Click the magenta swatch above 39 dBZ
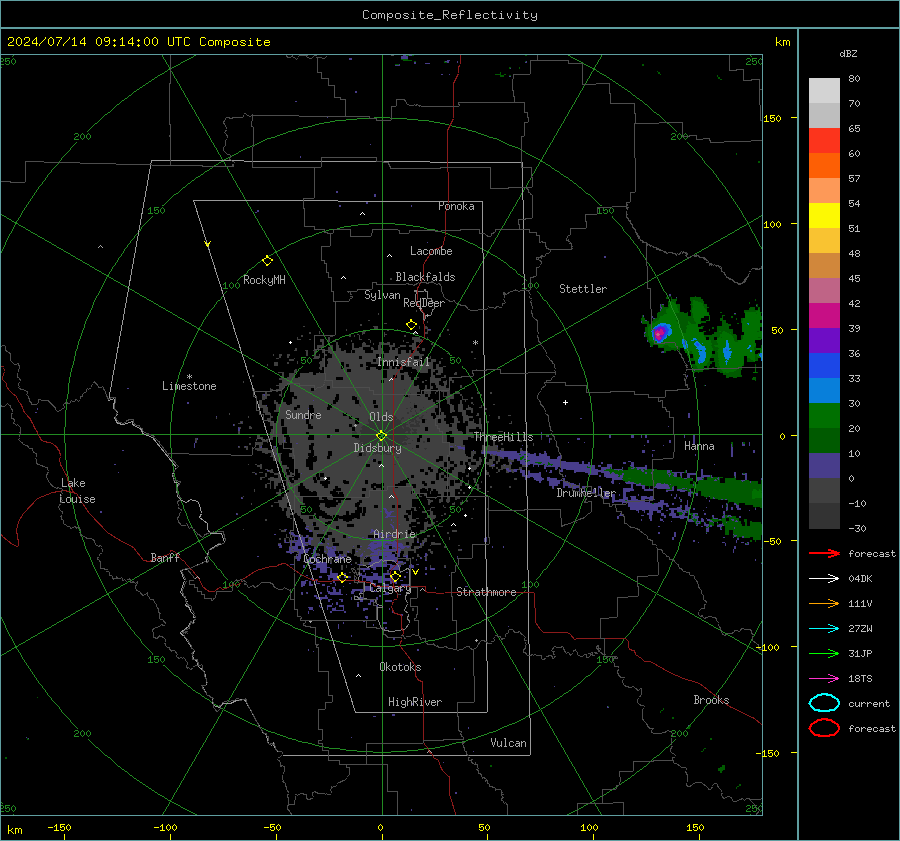This screenshot has height=841, width=900. tap(824, 315)
